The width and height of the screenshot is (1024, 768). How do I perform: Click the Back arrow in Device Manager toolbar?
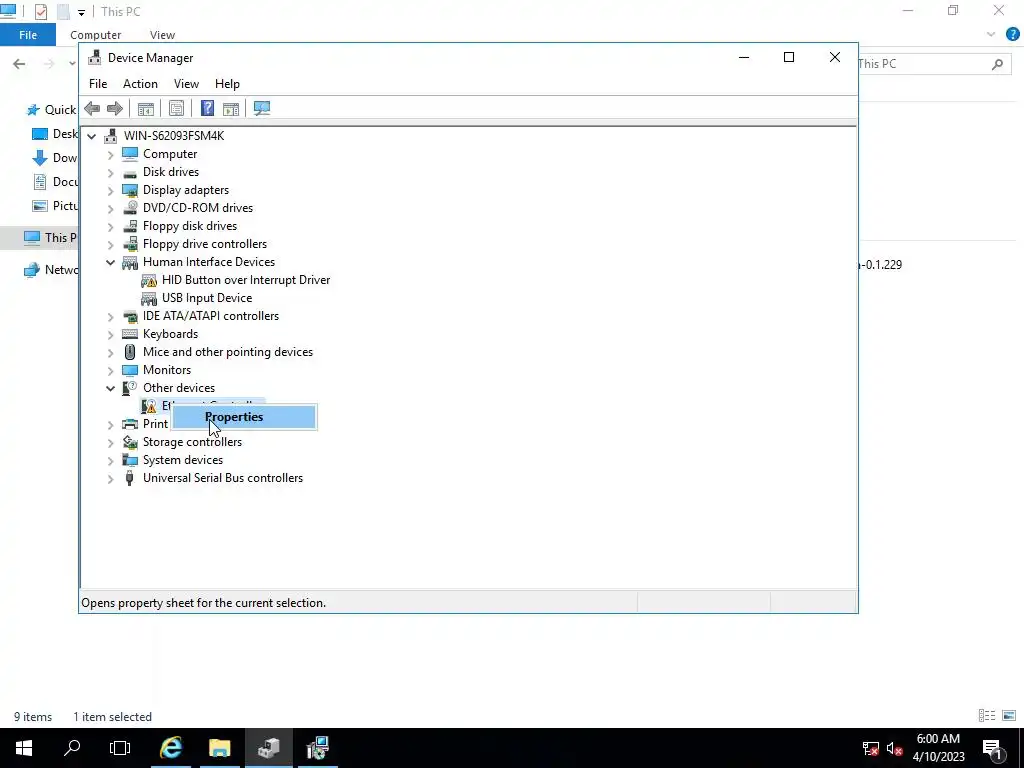click(92, 108)
